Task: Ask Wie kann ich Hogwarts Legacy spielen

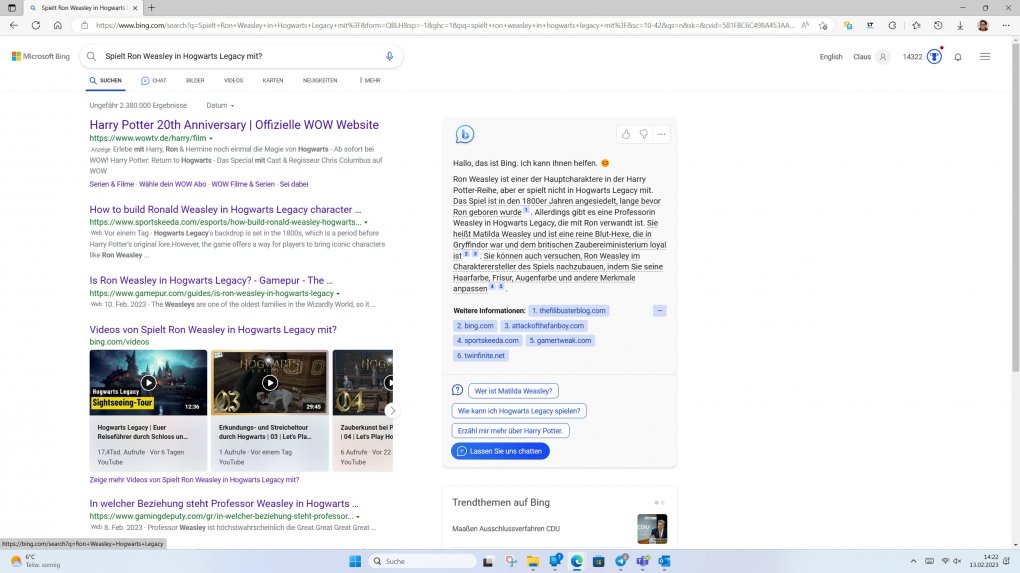Action: (519, 411)
